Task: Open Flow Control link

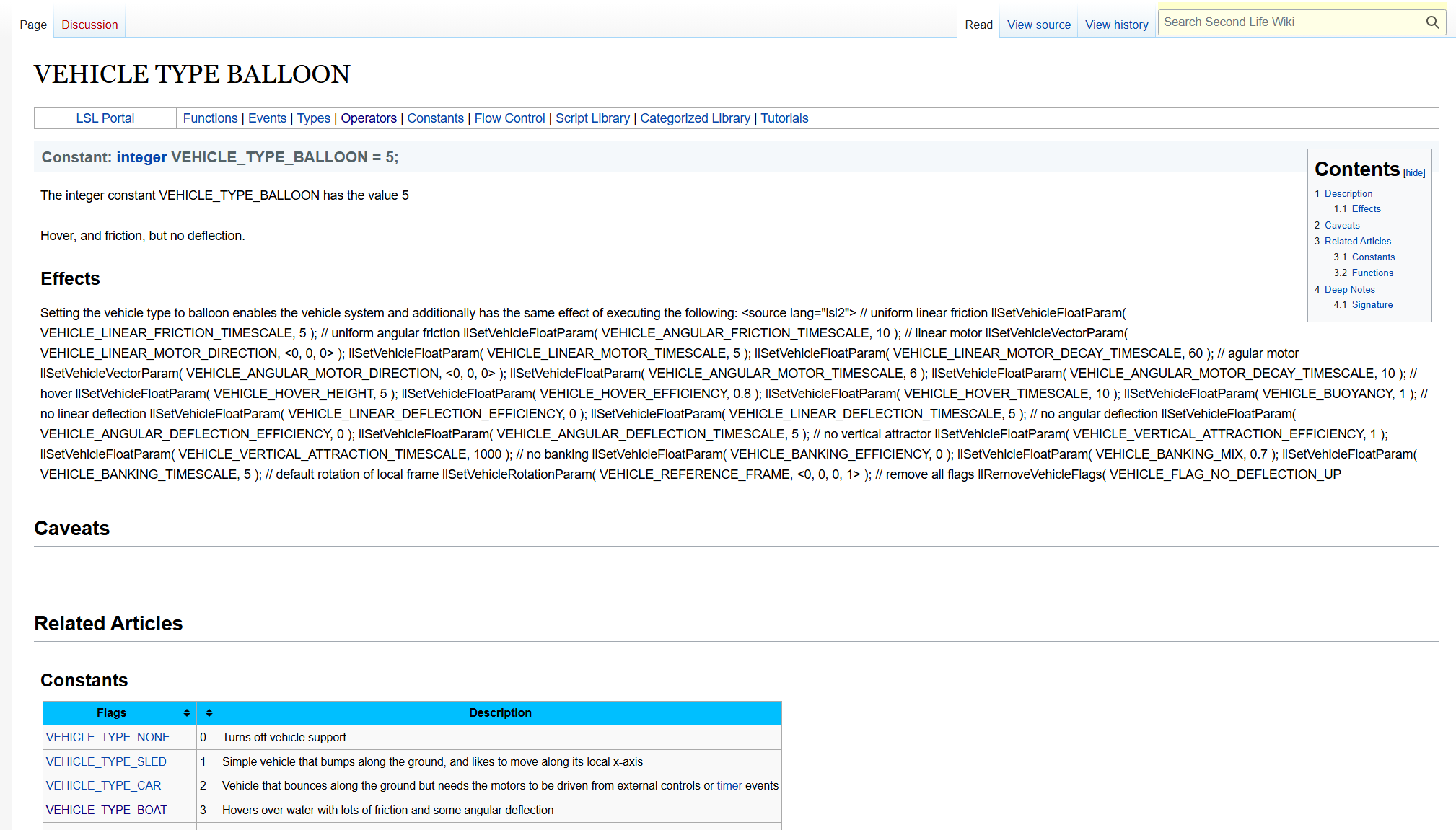Action: 509,118
